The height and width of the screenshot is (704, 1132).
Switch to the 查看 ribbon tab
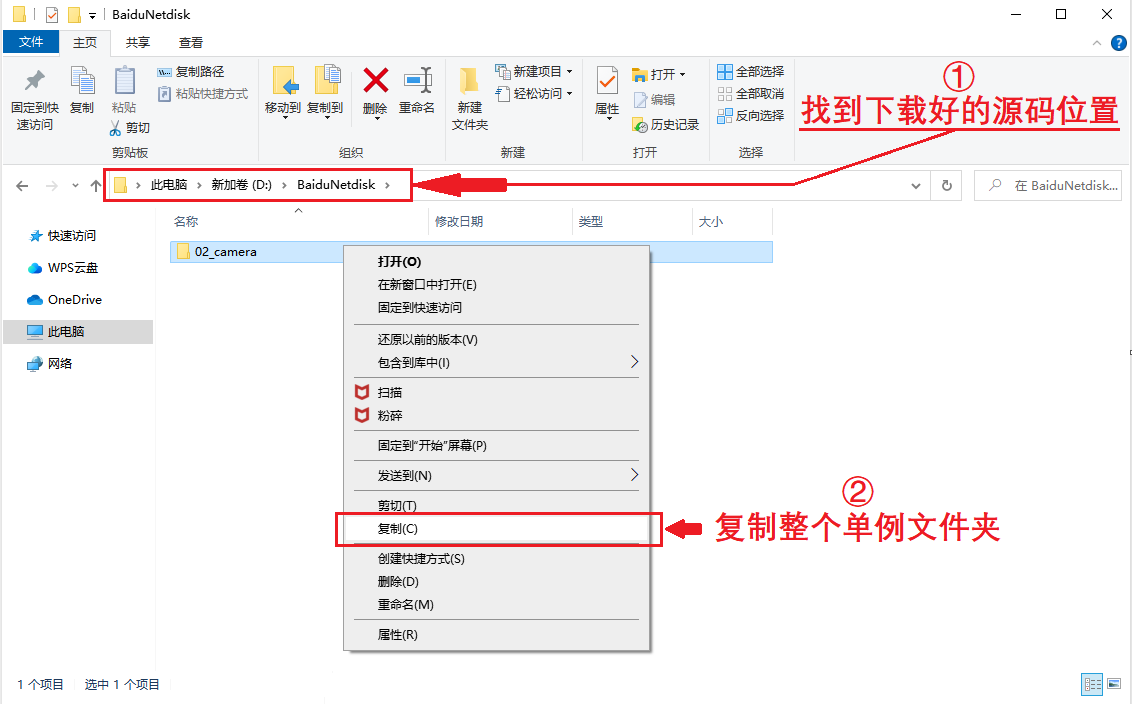[x=190, y=42]
